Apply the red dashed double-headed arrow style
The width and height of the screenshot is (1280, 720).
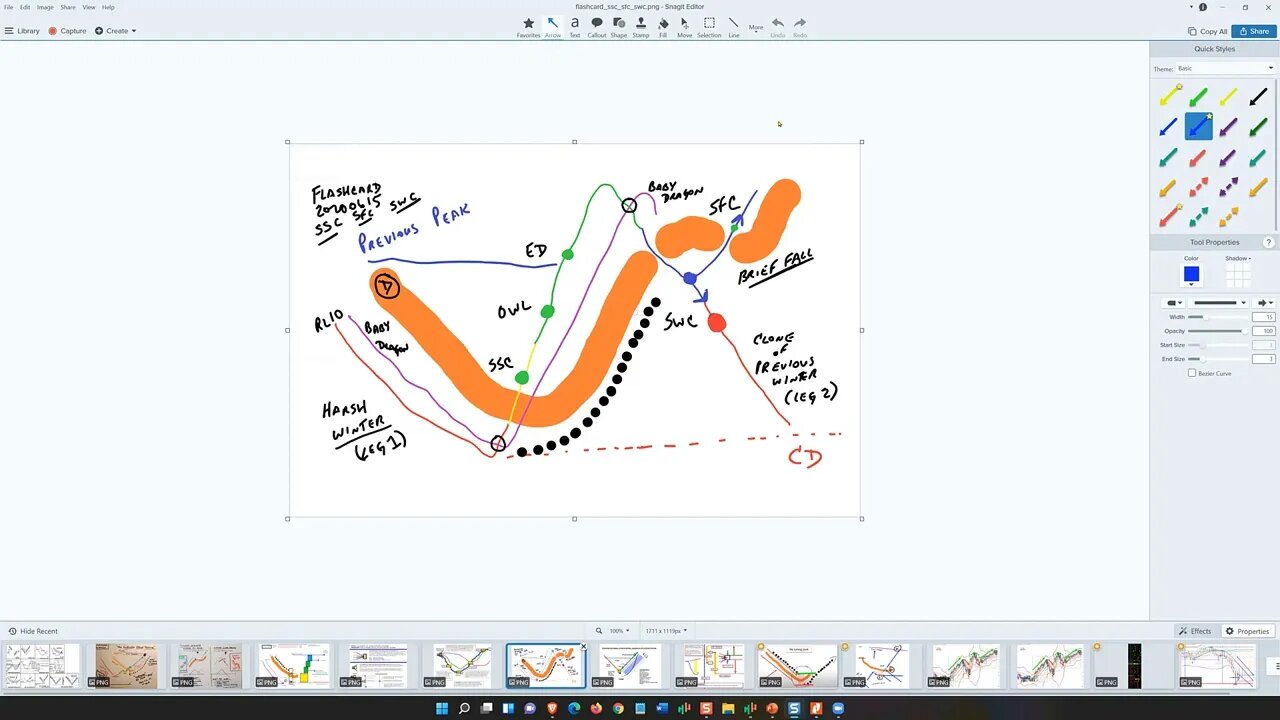1198,187
